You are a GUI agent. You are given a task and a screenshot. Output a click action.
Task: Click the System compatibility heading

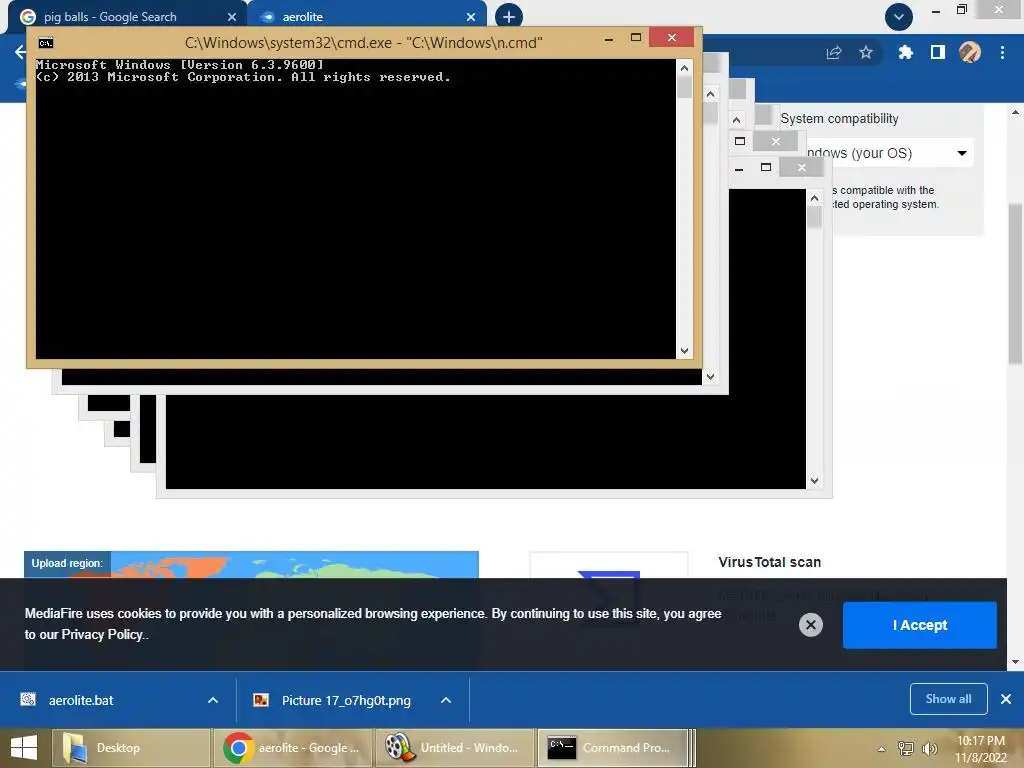[839, 118]
